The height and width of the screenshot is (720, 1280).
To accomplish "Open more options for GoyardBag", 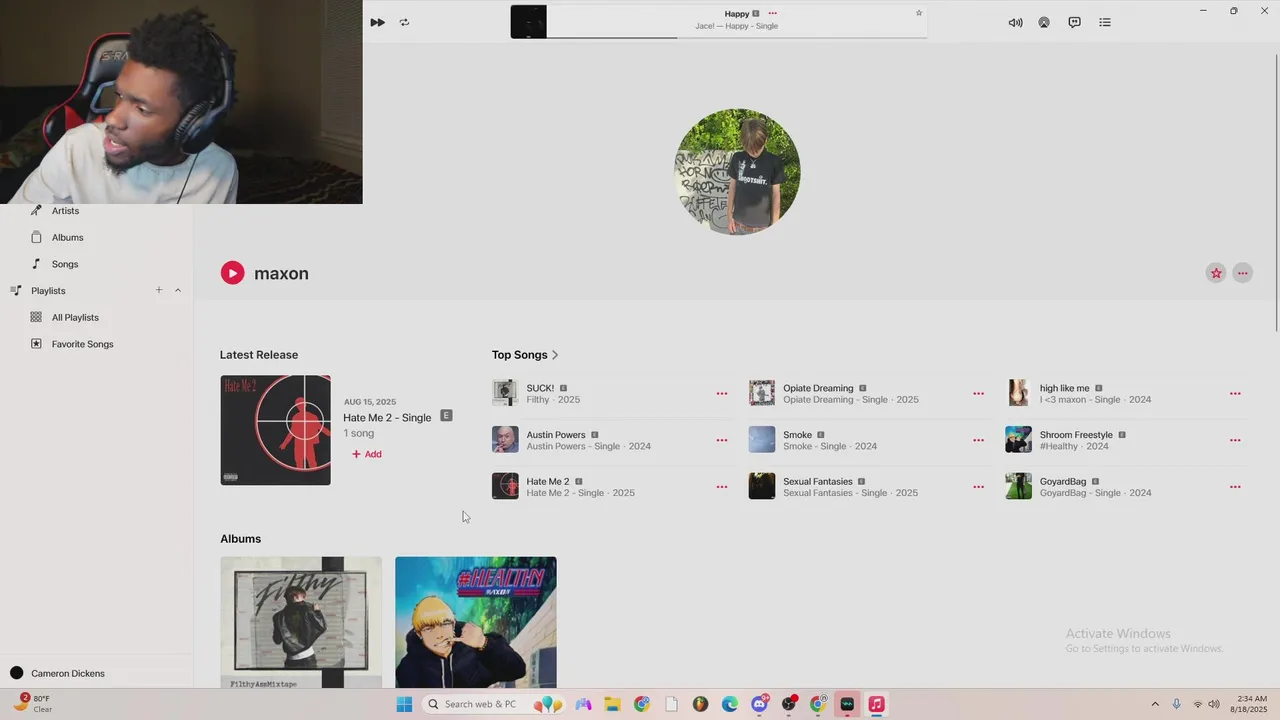I will tap(1235, 487).
